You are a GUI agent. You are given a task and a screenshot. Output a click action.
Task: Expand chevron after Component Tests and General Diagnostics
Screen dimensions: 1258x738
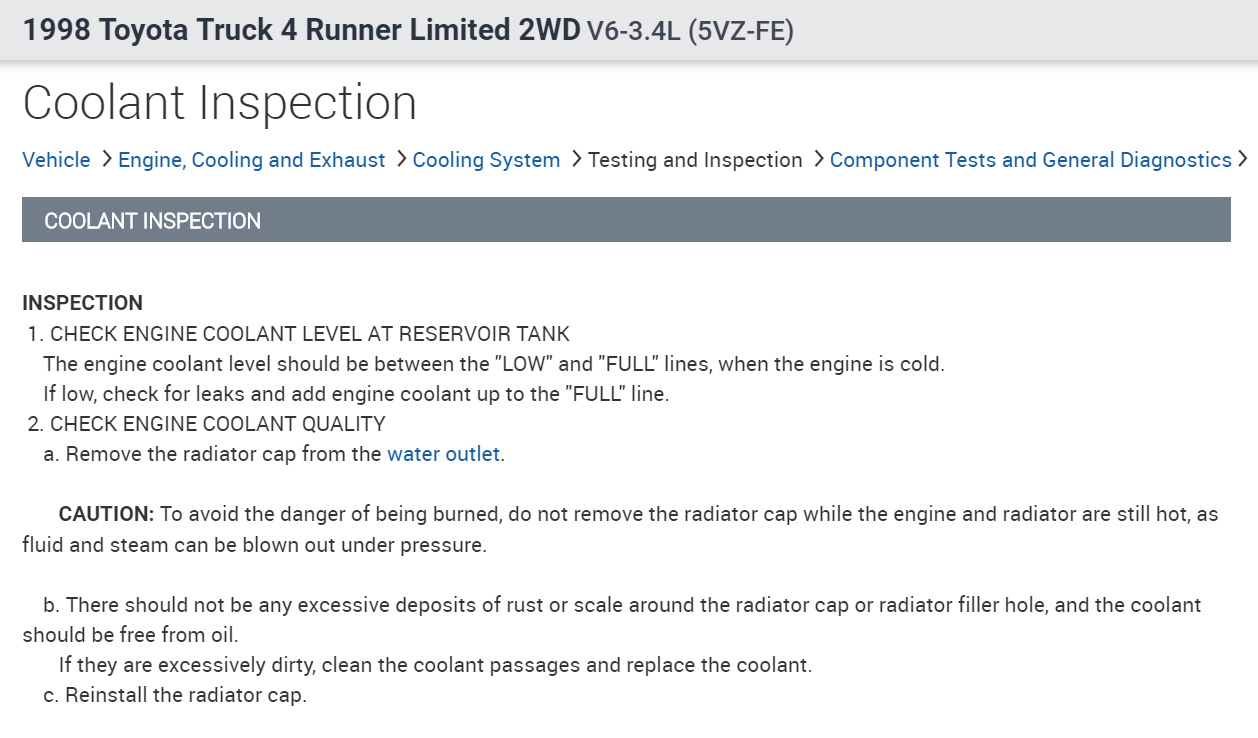click(x=1243, y=159)
